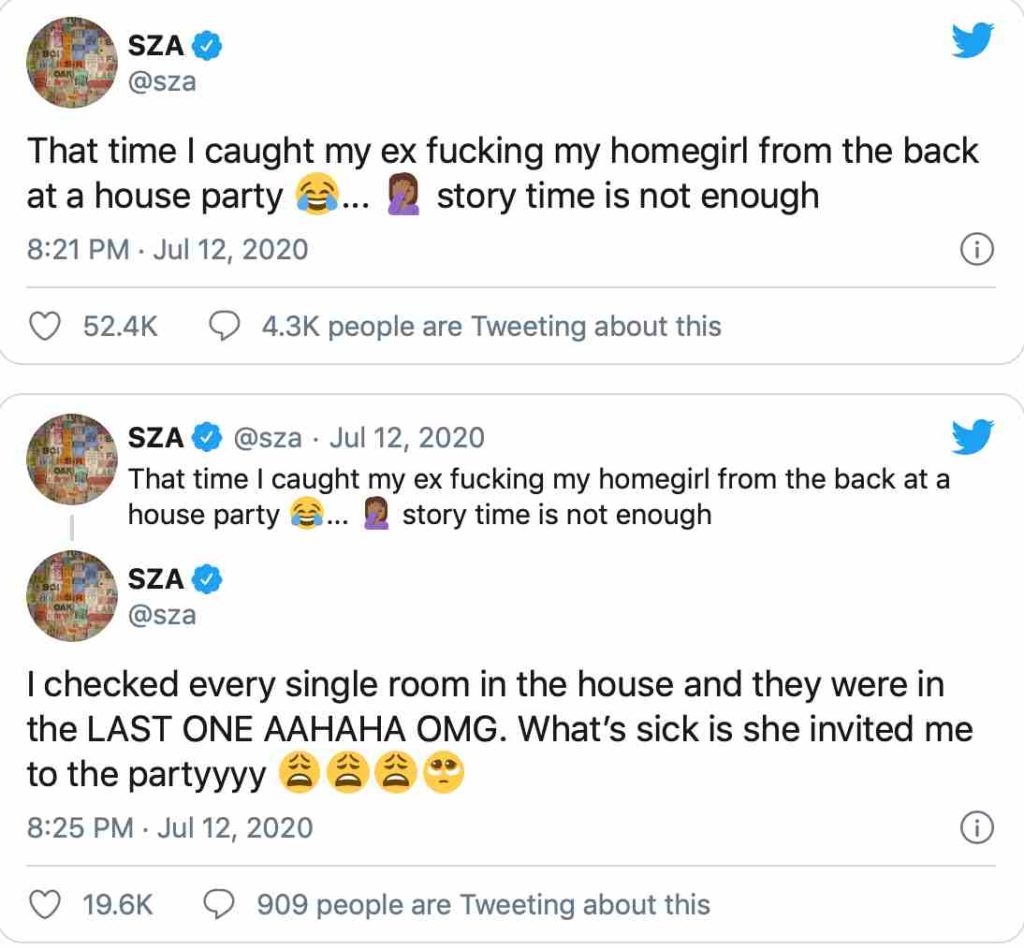
Task: Click the Twitter bird logo in first tweet
Action: tap(971, 40)
